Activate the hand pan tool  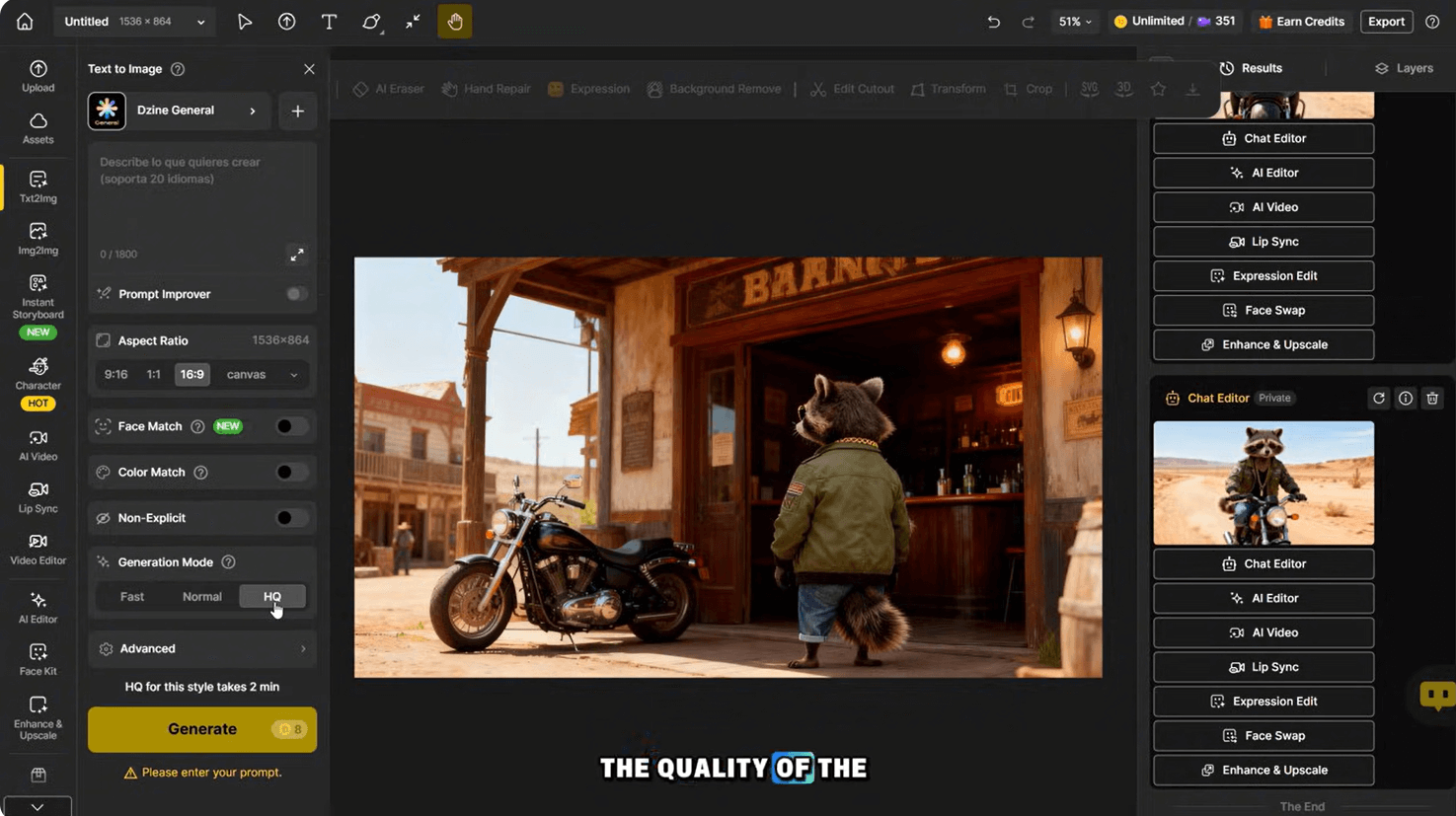(x=455, y=22)
